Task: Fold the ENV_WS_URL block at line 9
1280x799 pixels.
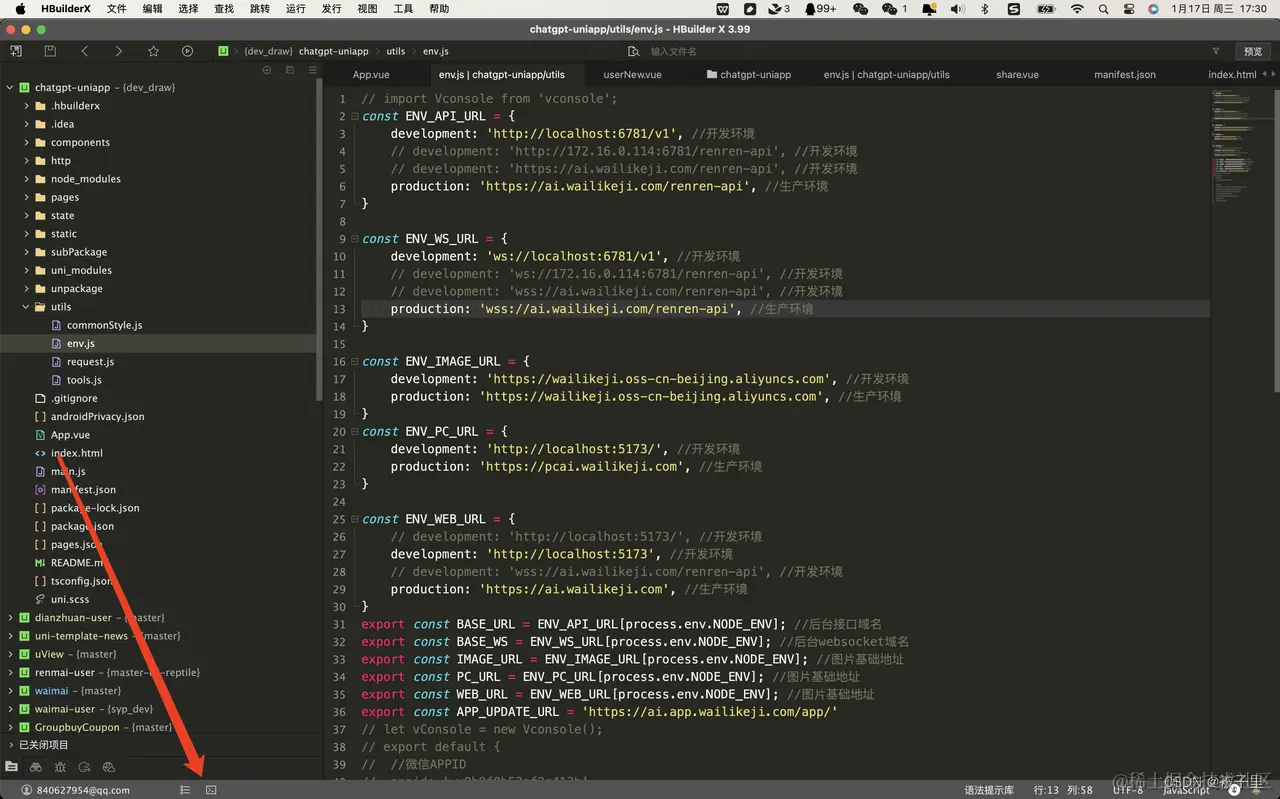Action: point(355,239)
